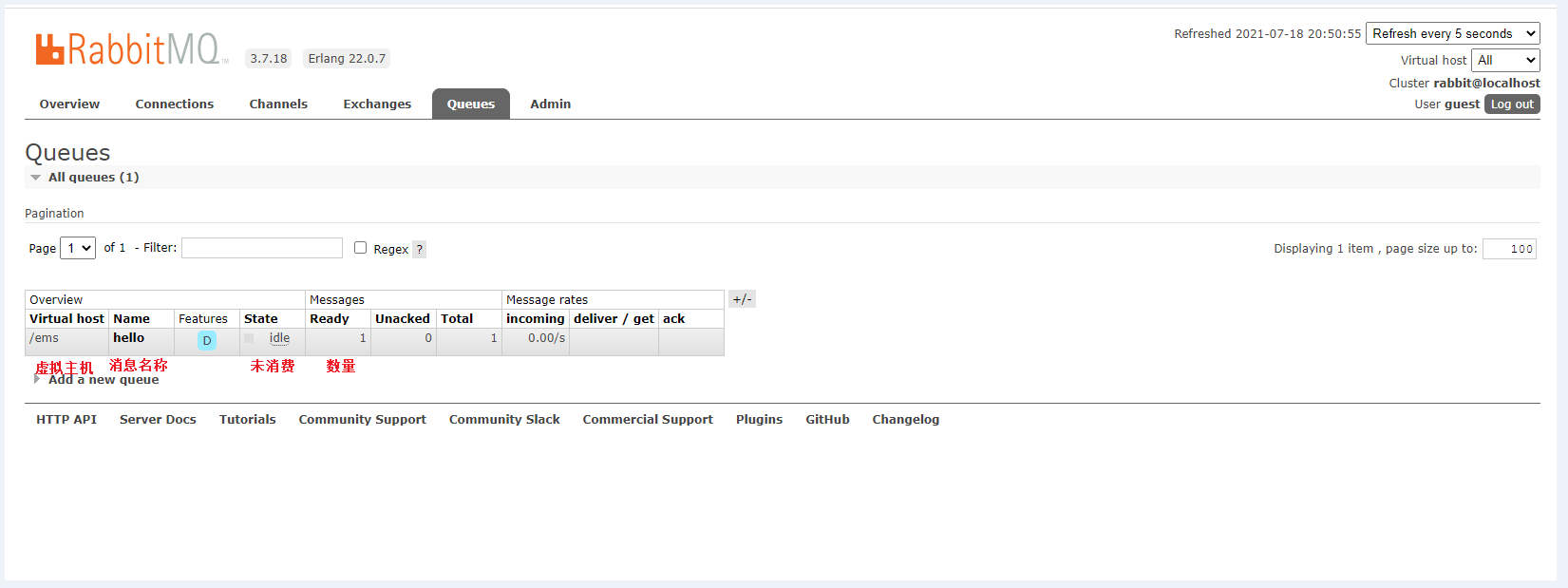1568x588 pixels.
Task: Click the RabbitMQ logo
Action: [x=131, y=49]
